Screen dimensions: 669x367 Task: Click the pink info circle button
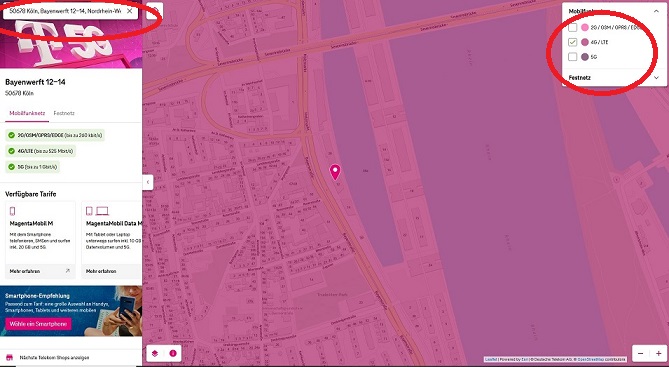[x=173, y=353]
